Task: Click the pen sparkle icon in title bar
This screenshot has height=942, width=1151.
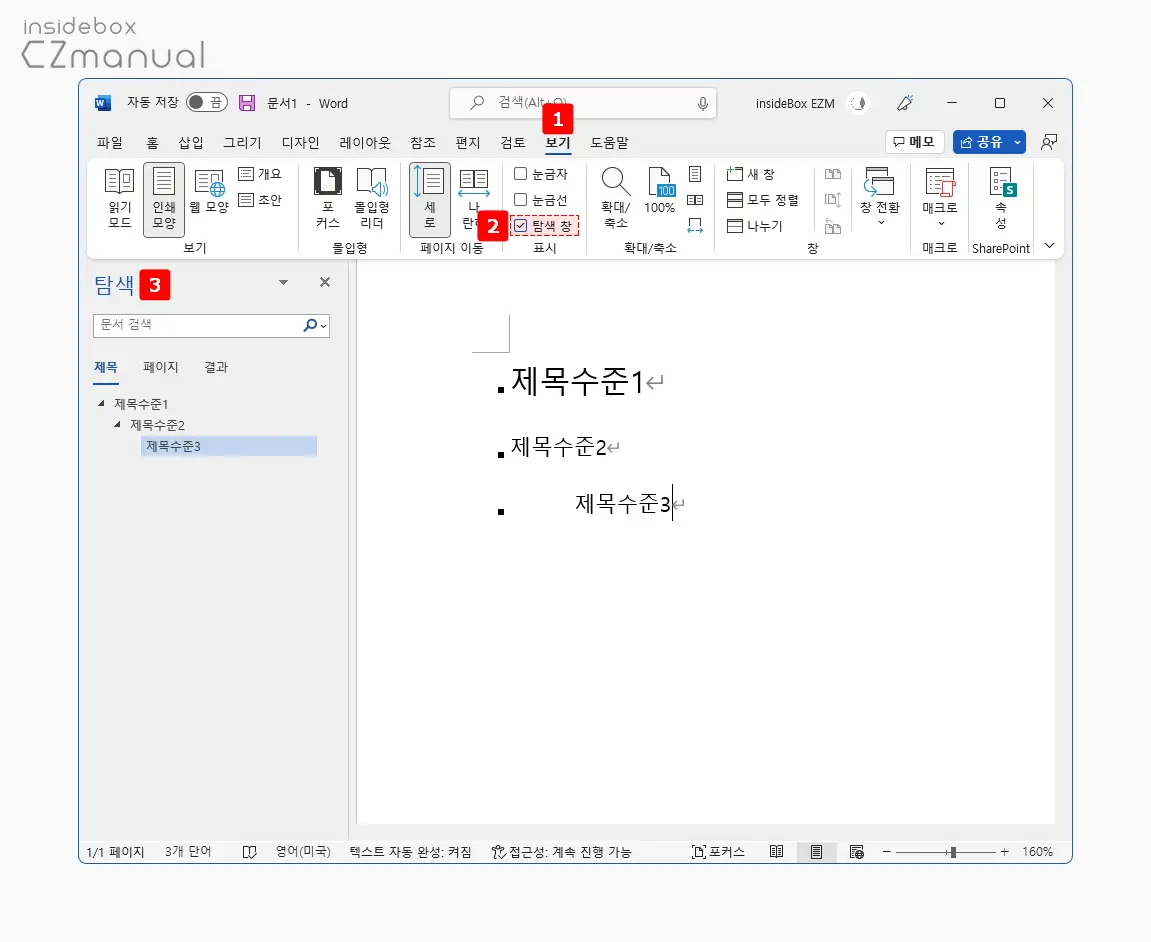Action: tap(905, 103)
